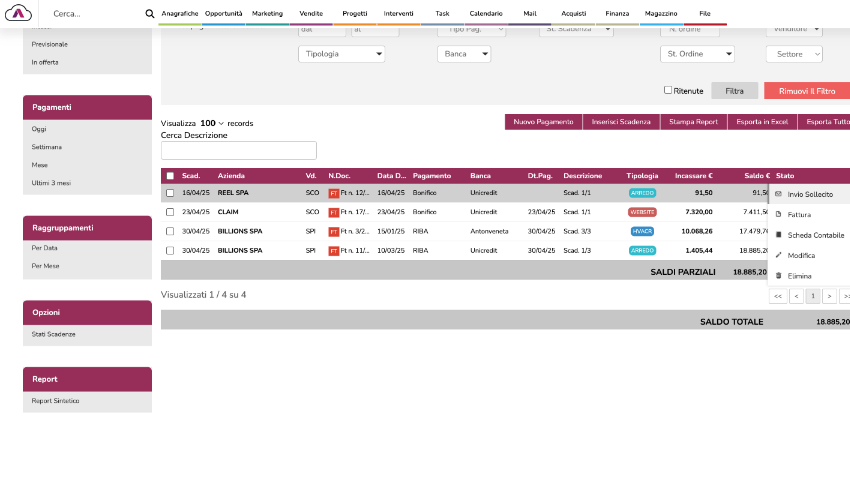Open the Finanza menu tab

click(x=617, y=14)
